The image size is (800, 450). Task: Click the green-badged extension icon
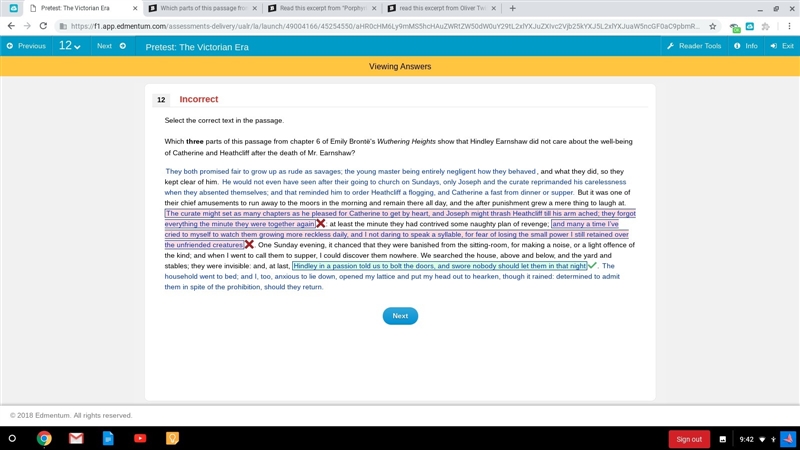coord(735,27)
